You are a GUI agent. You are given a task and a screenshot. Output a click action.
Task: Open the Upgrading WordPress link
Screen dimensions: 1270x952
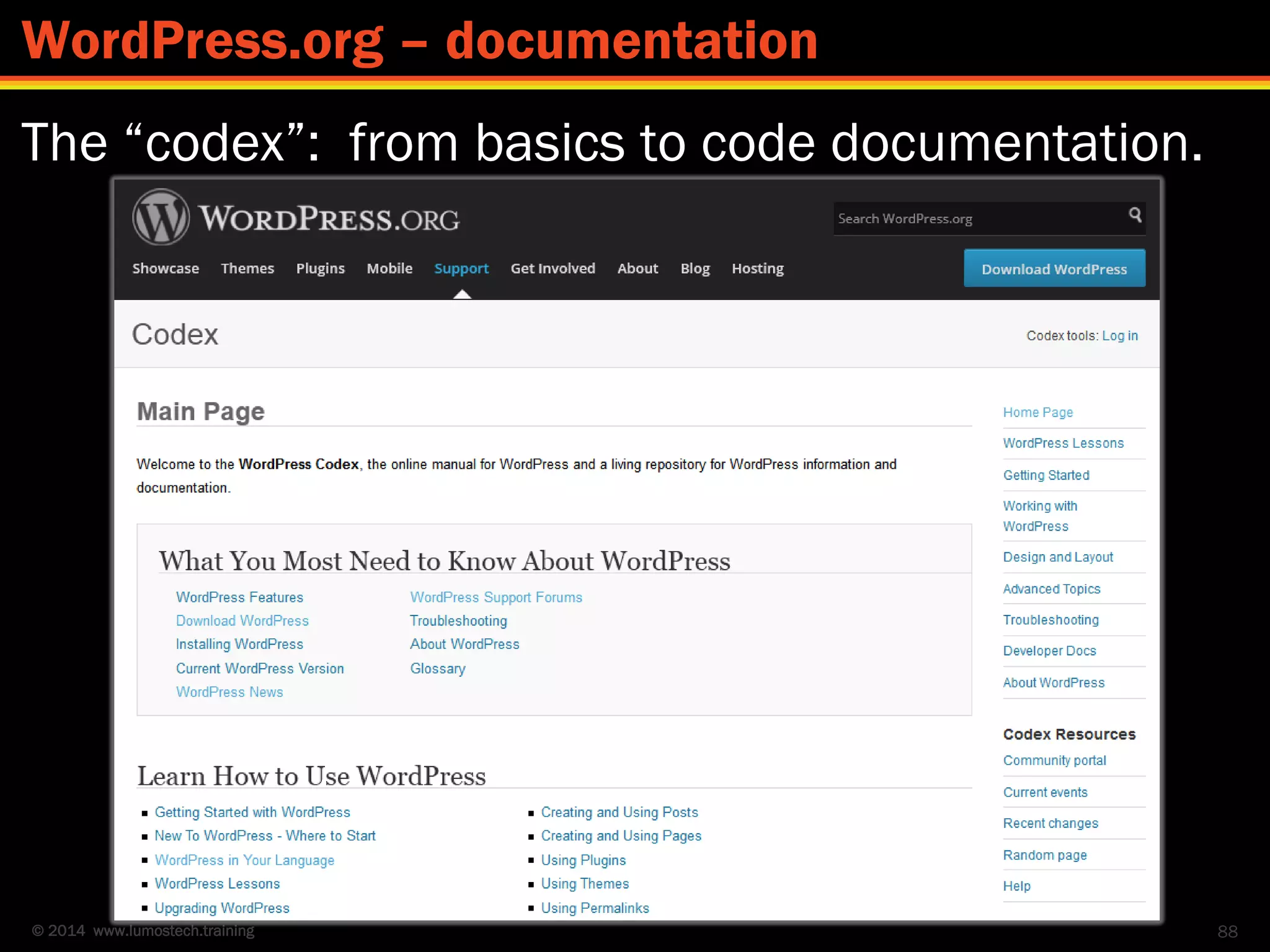coord(222,907)
